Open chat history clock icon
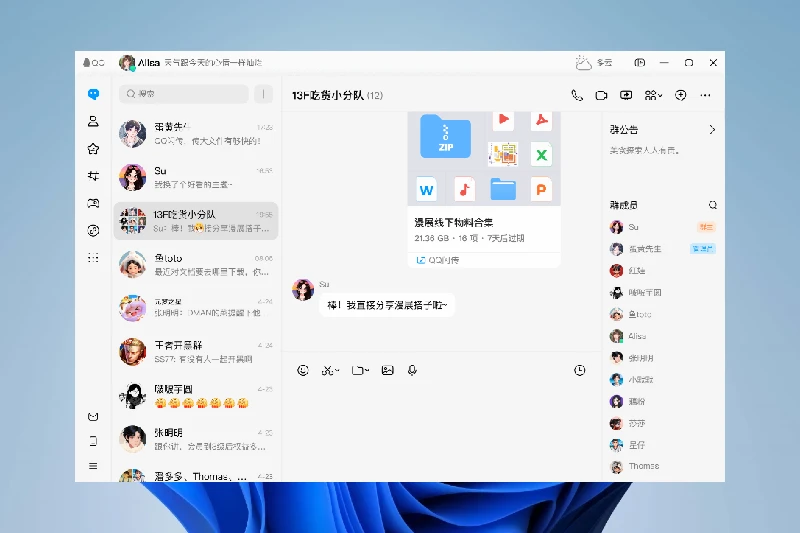Image resolution: width=800 pixels, height=533 pixels. (580, 370)
